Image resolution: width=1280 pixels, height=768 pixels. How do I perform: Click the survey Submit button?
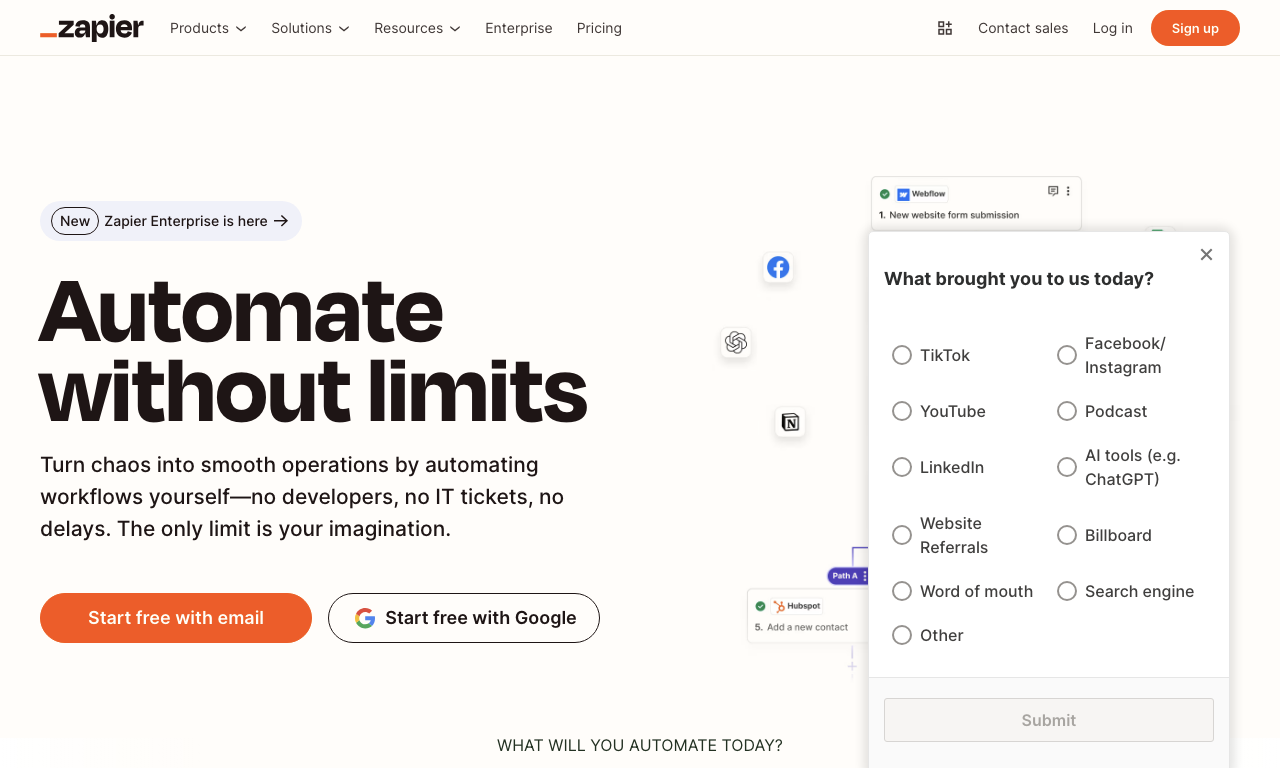(x=1049, y=720)
